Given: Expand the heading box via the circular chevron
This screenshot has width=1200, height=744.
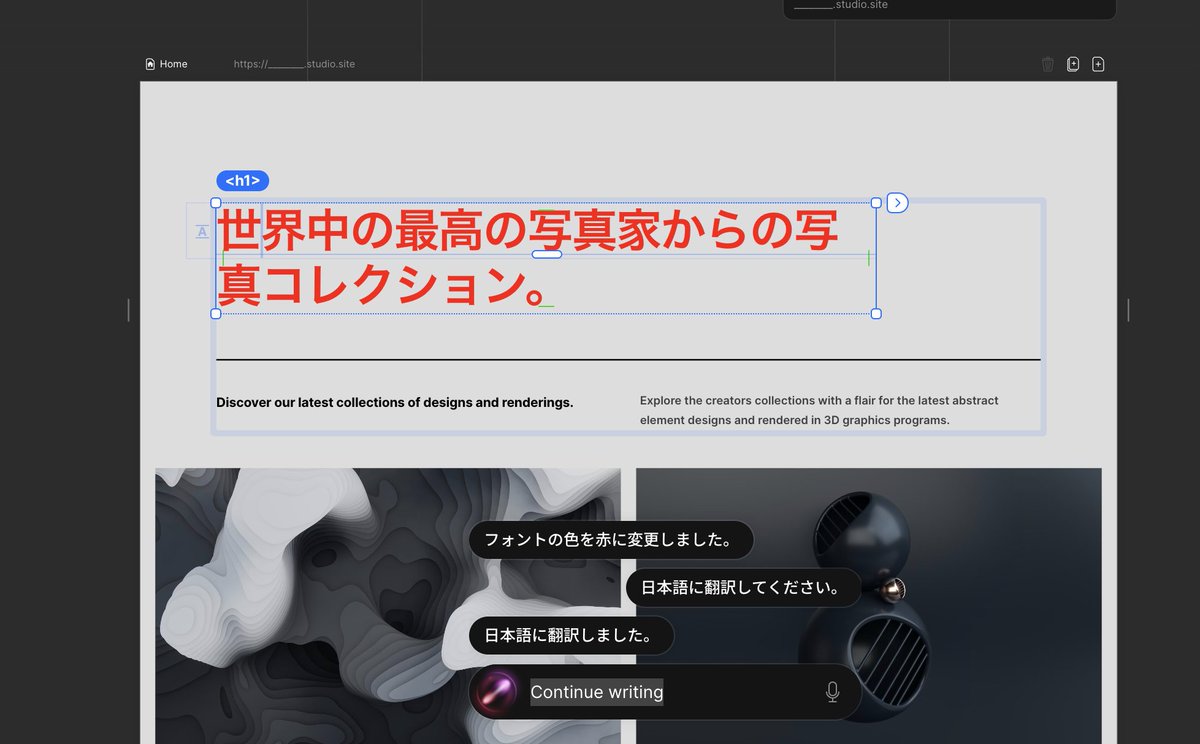Looking at the screenshot, I should coord(897,202).
